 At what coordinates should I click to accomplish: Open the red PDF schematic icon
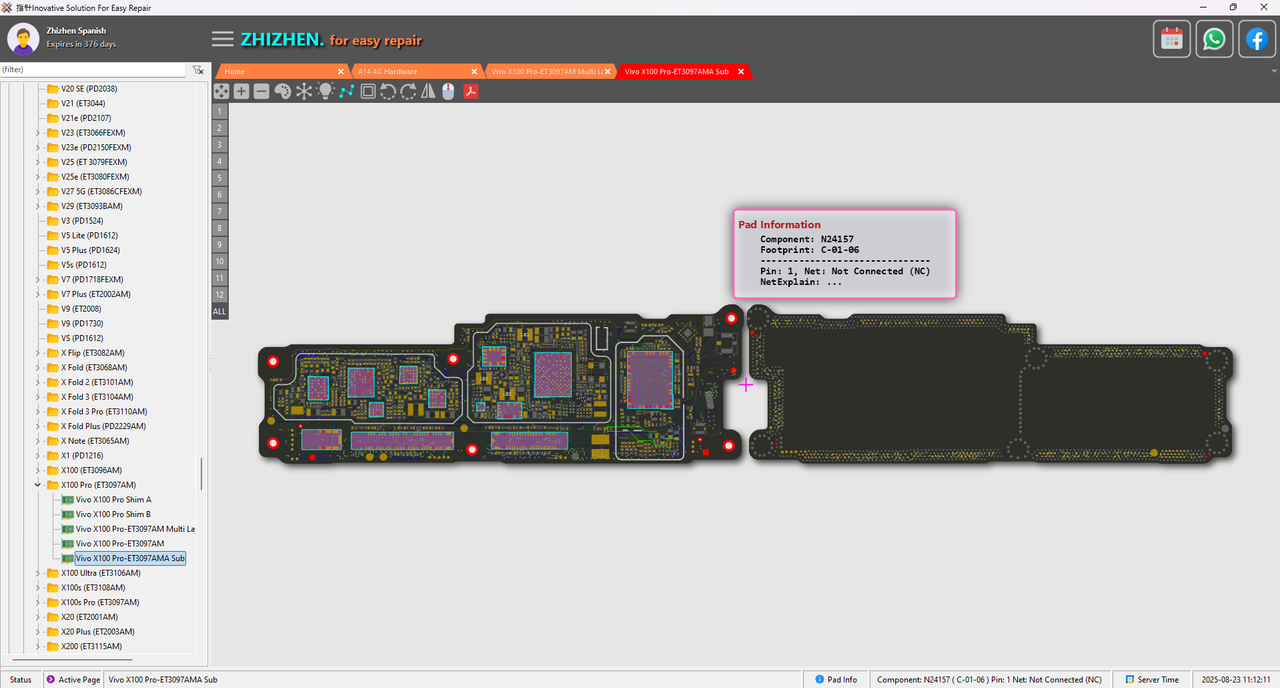470,91
